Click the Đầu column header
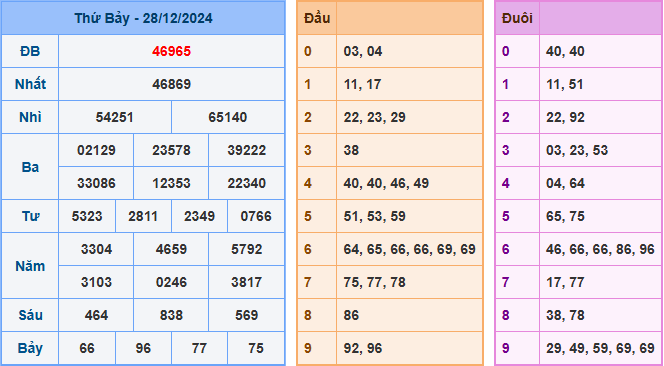The width and height of the screenshot is (664, 366). tap(317, 19)
